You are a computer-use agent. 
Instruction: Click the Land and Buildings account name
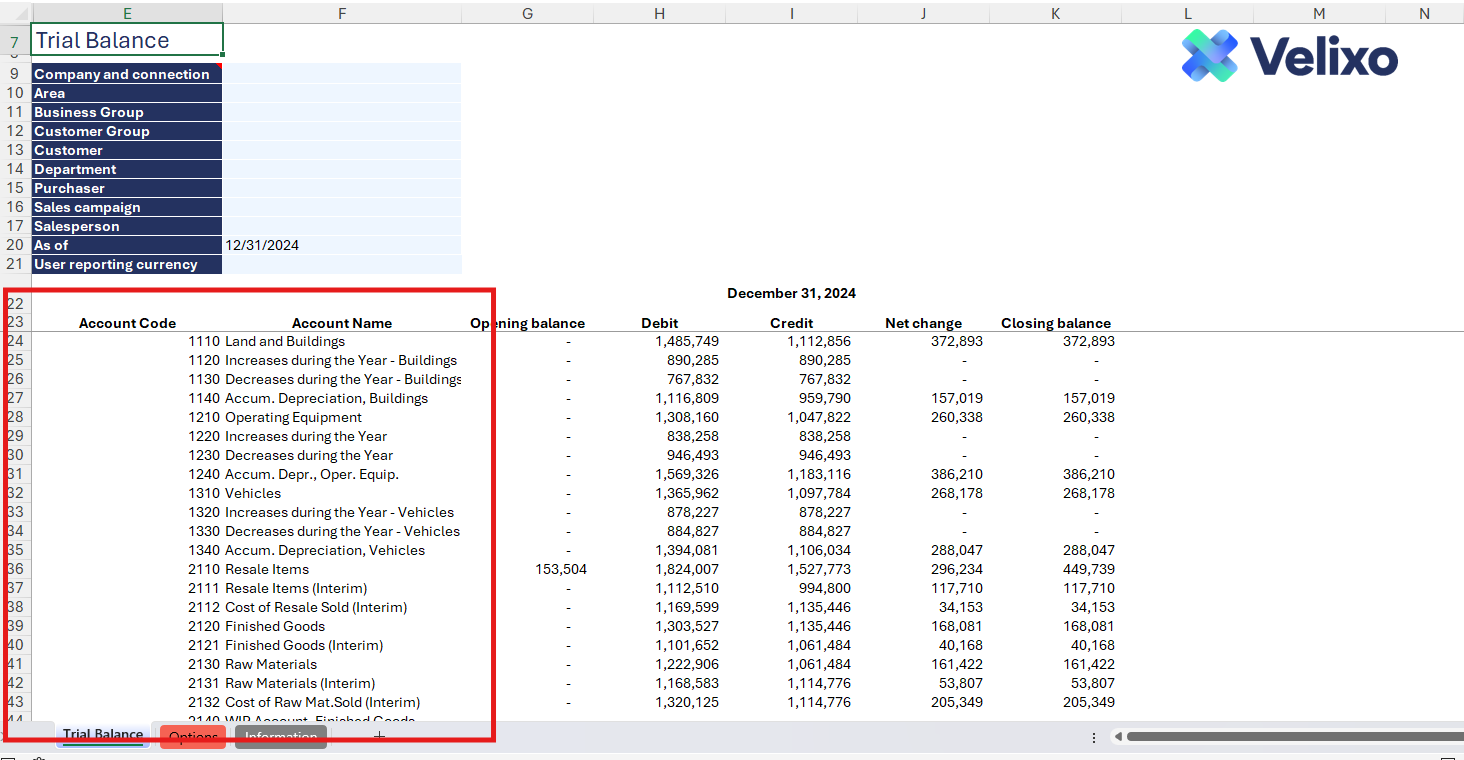click(x=285, y=341)
